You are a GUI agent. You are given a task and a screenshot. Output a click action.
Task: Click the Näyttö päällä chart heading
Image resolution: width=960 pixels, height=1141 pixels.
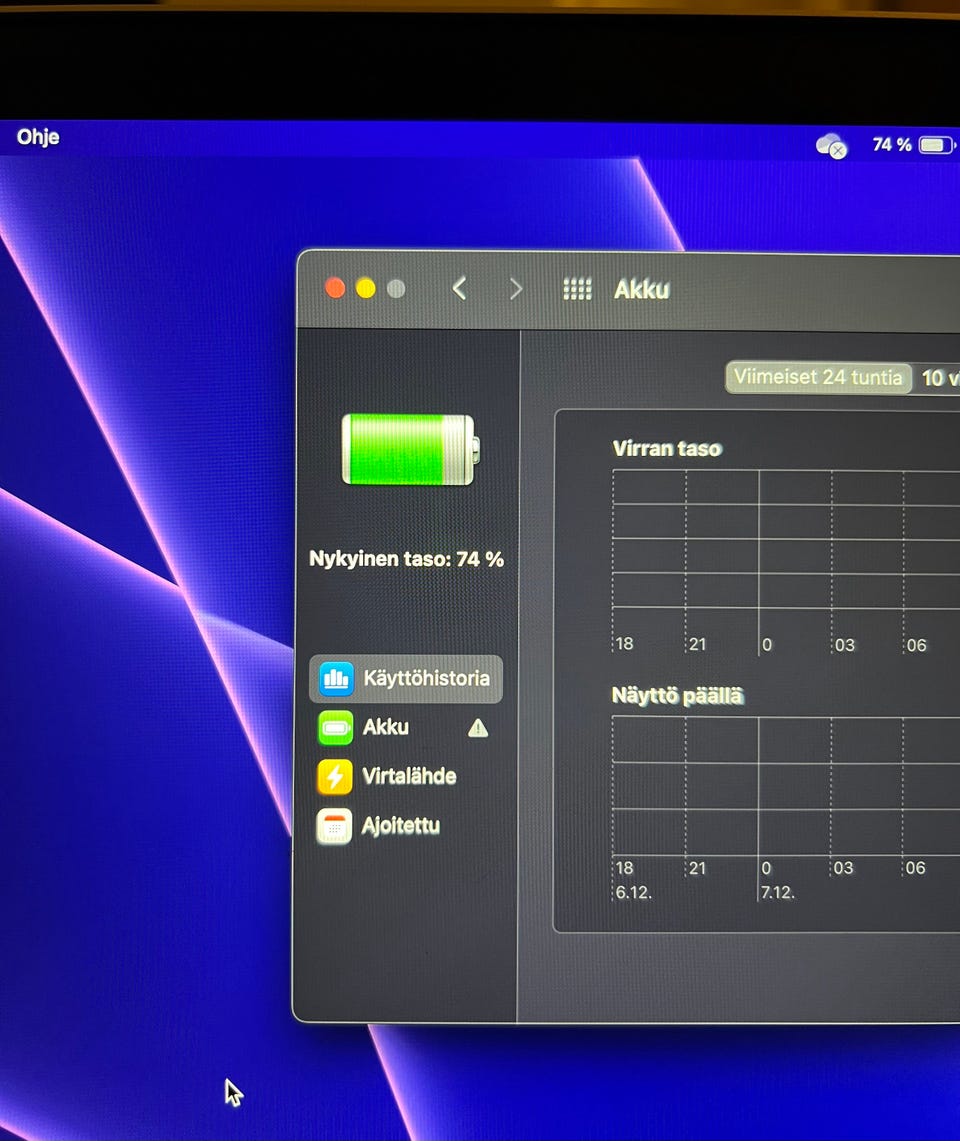point(677,696)
